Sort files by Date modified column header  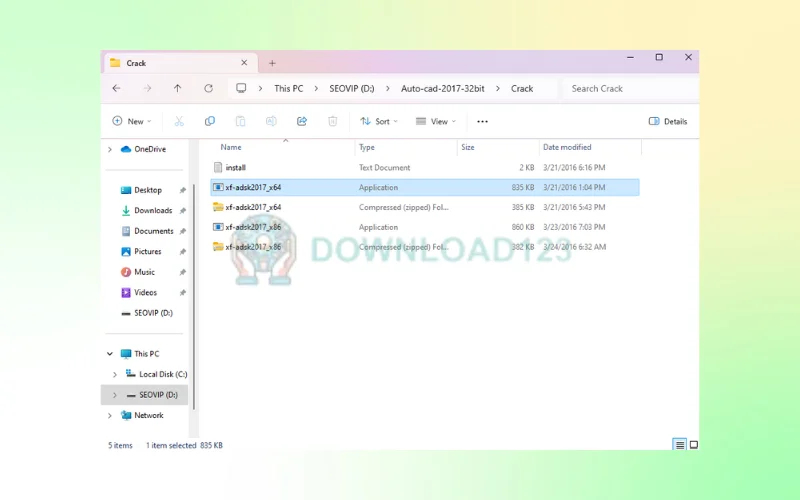(567, 147)
